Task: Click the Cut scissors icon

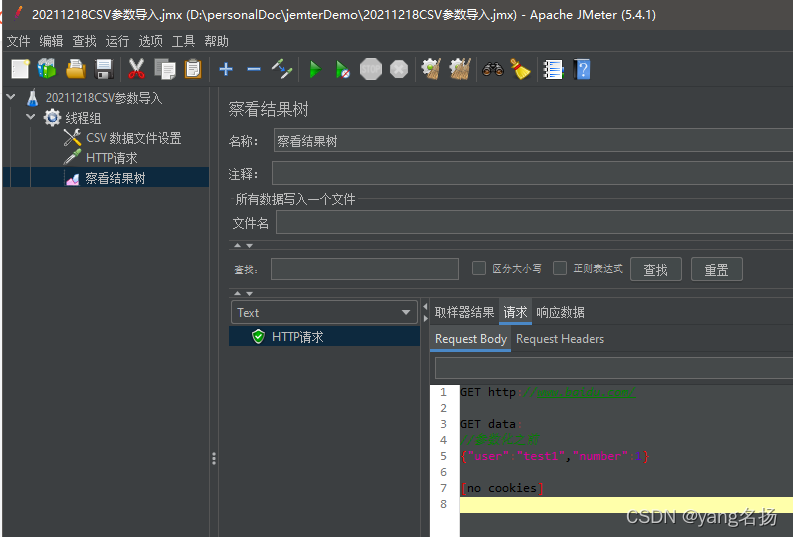Action: pyautogui.click(x=137, y=69)
